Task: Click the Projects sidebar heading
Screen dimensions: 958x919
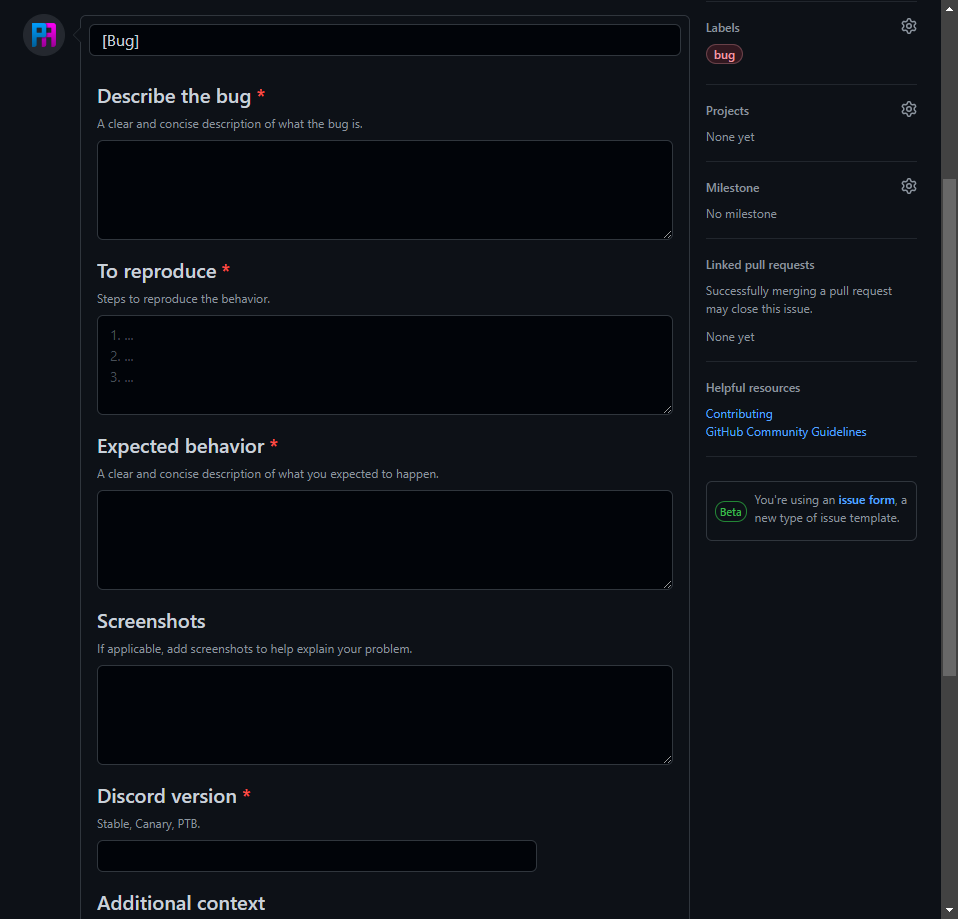Action: [727, 111]
